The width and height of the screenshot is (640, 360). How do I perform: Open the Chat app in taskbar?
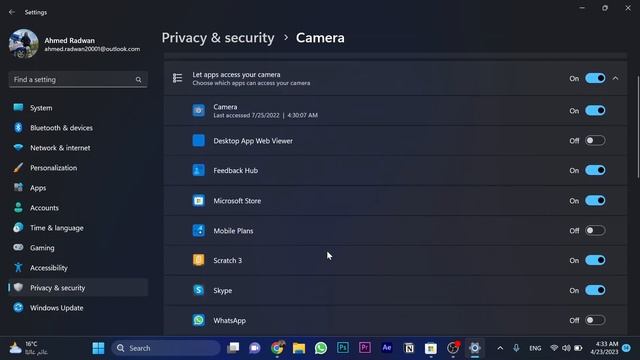[255, 348]
